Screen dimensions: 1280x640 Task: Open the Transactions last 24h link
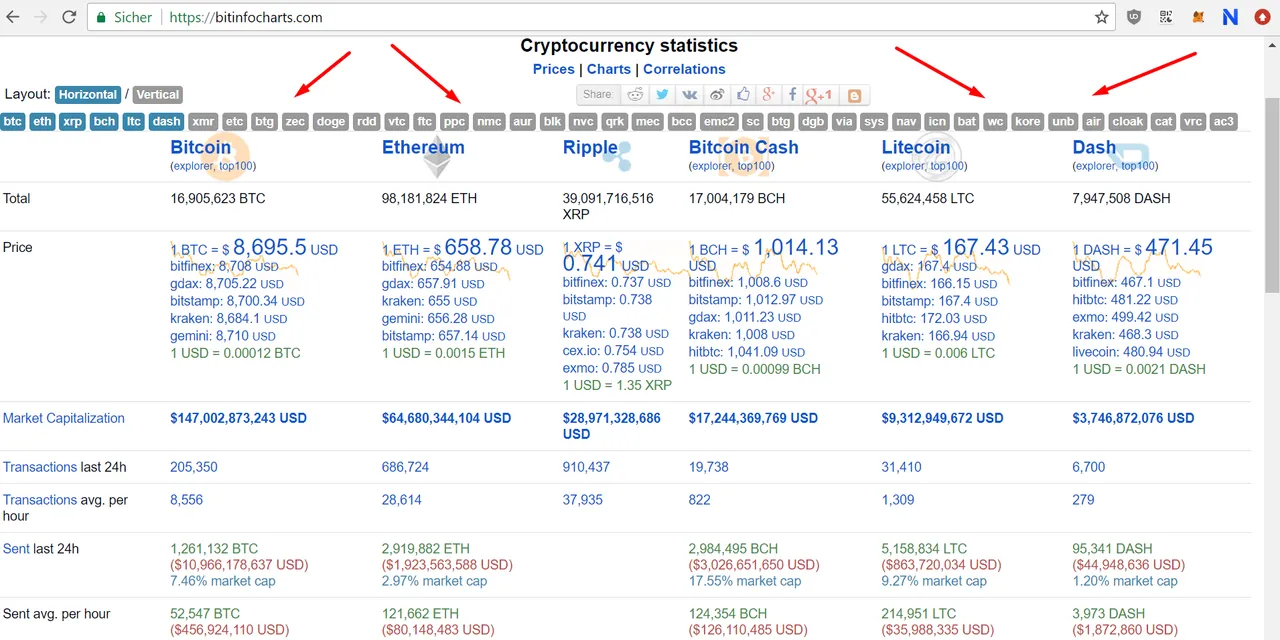pos(40,467)
